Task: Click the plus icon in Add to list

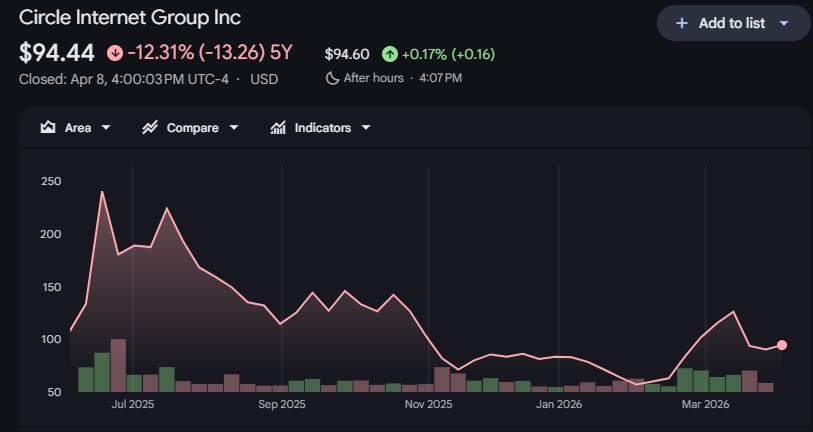Action: coord(682,23)
